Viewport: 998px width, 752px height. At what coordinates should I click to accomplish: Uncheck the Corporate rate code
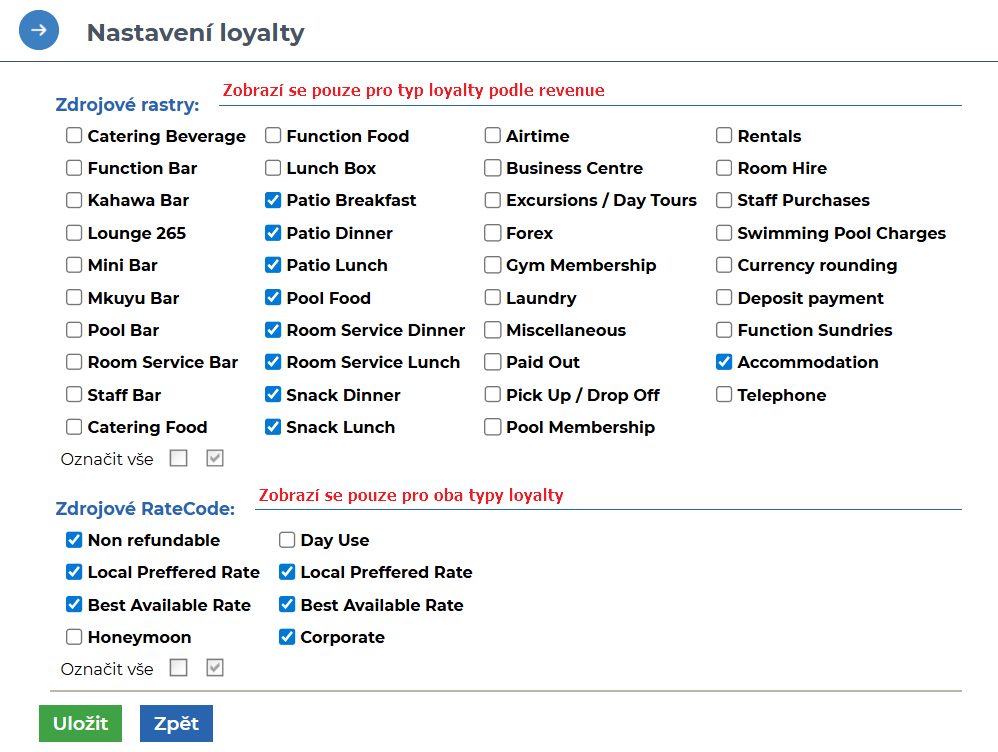(x=287, y=636)
